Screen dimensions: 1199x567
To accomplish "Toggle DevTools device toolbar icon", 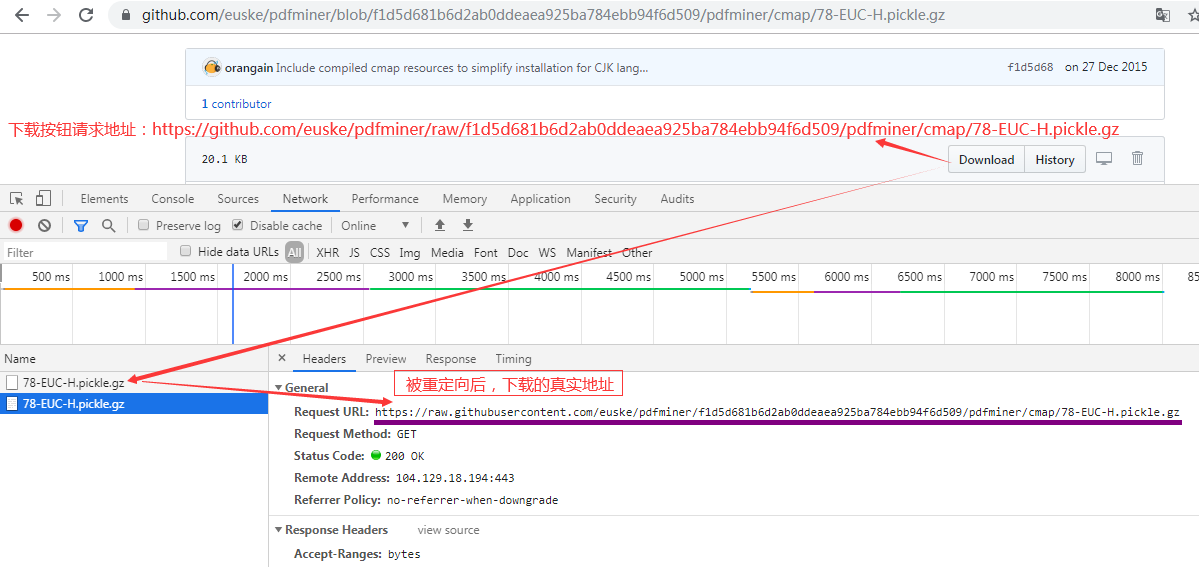I will tap(43, 199).
